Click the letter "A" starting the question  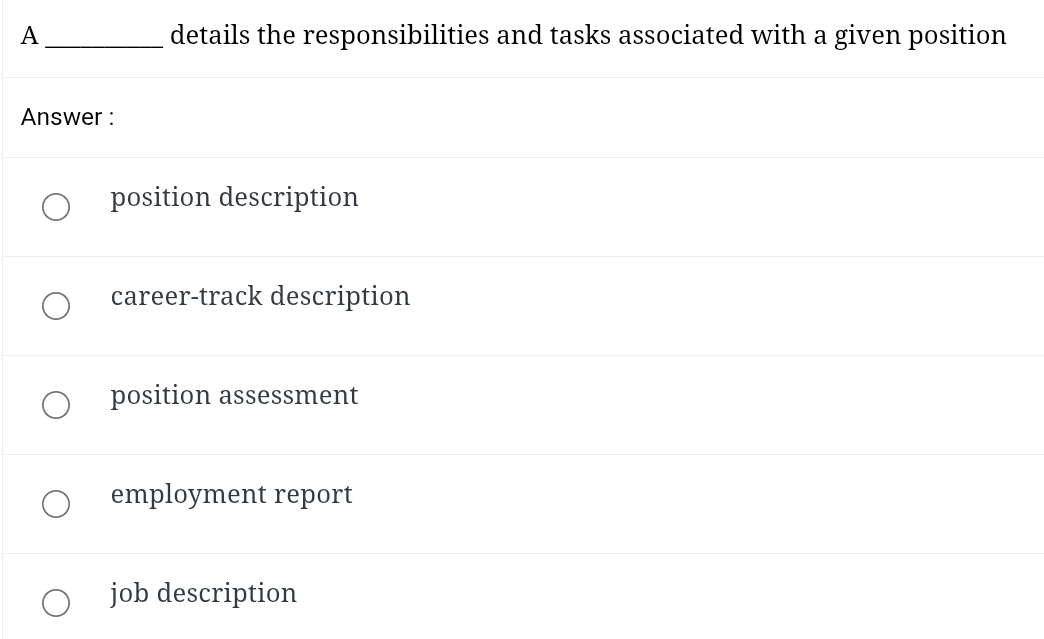(x=30, y=36)
